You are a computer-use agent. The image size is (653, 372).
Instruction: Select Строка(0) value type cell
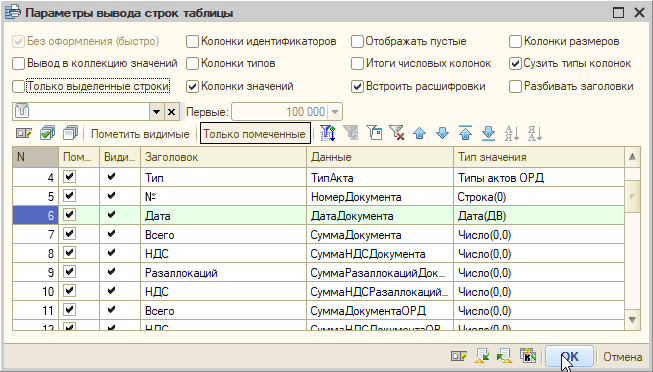(539, 197)
